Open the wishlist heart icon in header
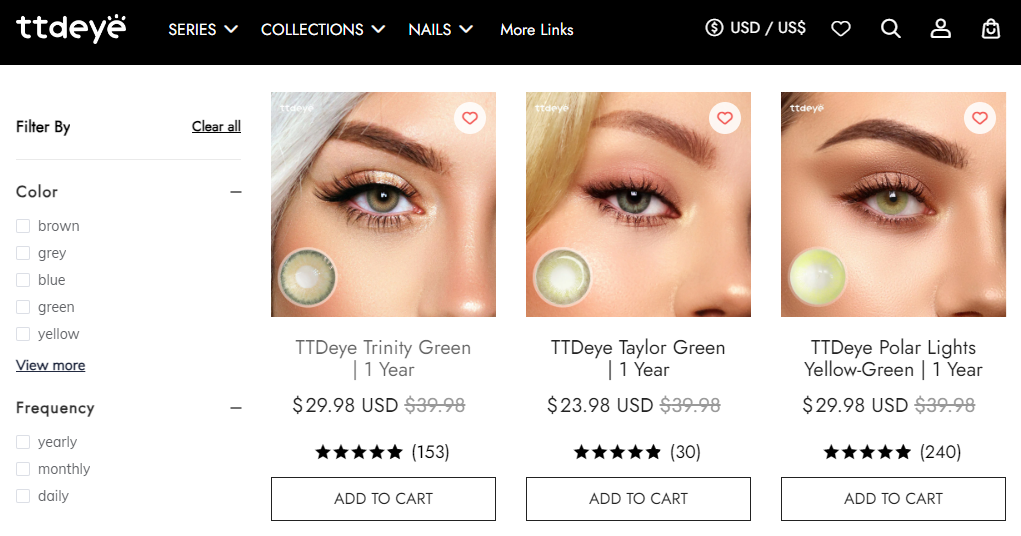 [x=841, y=29]
